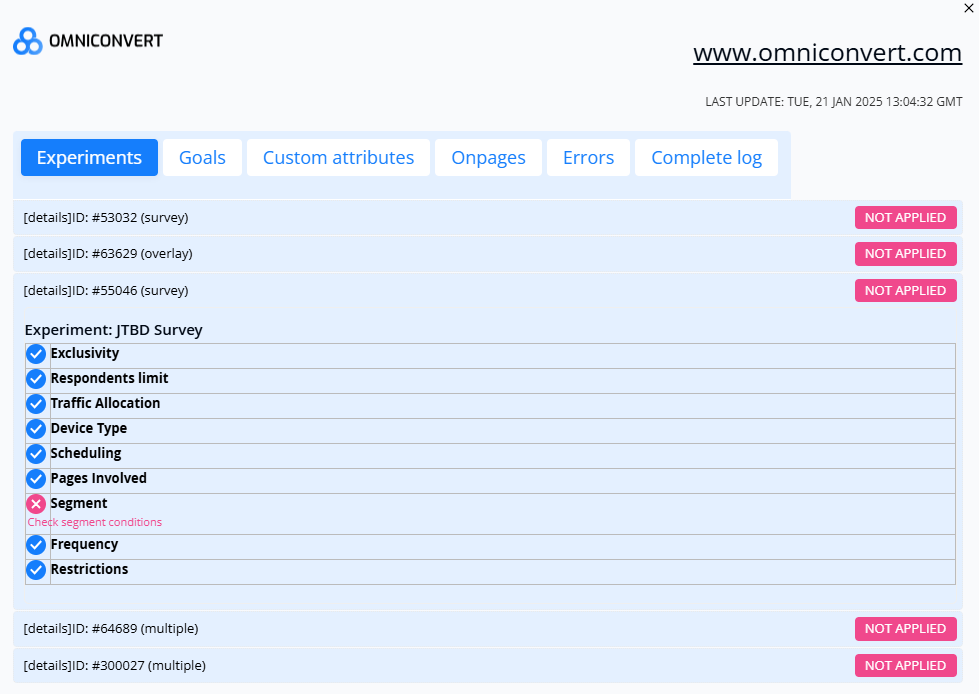Click NOT APPLIED badge for experiment #64689
Viewport: 979px width, 694px height.
pos(905,629)
